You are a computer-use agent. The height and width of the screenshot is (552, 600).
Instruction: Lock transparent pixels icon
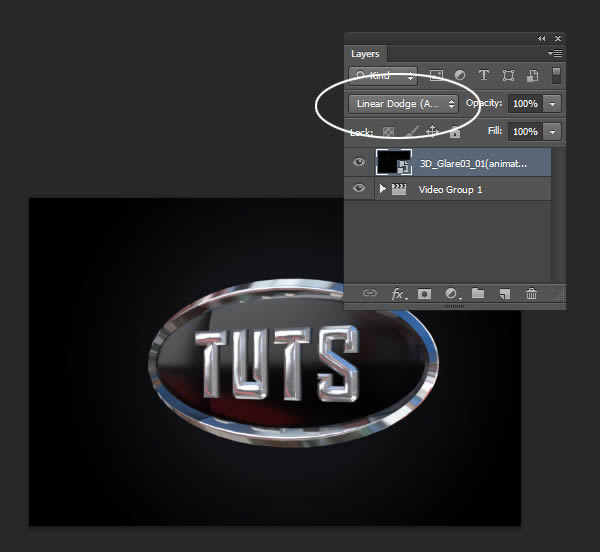[x=389, y=132]
